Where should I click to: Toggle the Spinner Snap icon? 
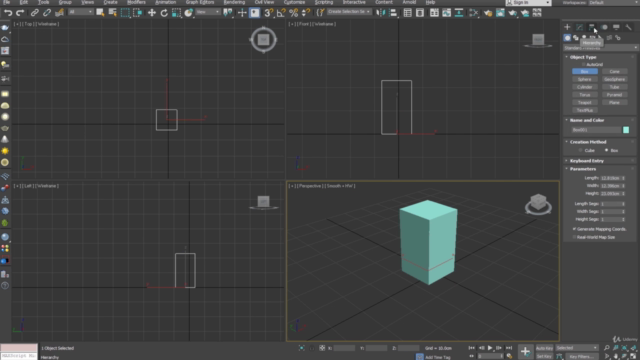tap(305, 13)
